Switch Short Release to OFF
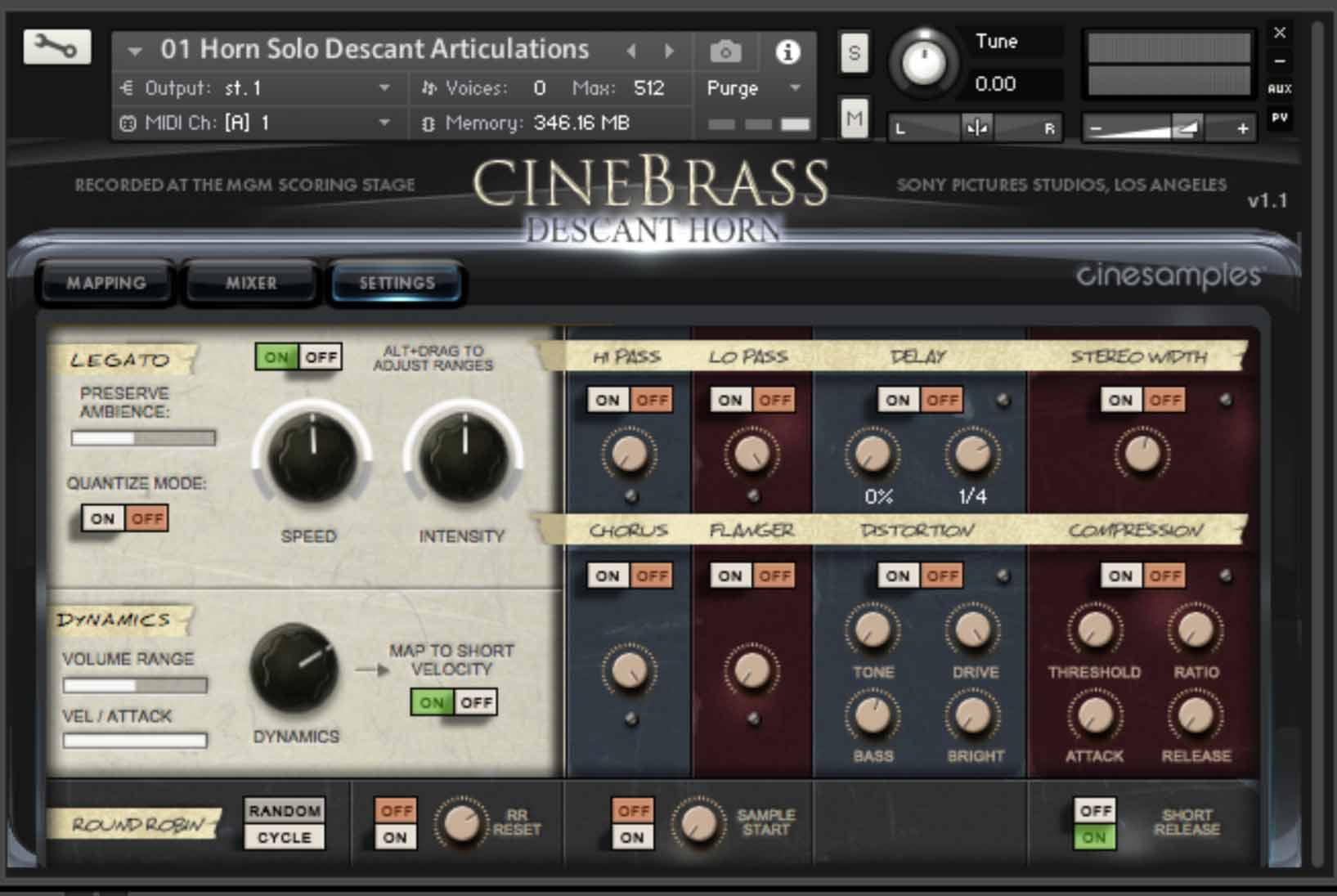 1095,810
